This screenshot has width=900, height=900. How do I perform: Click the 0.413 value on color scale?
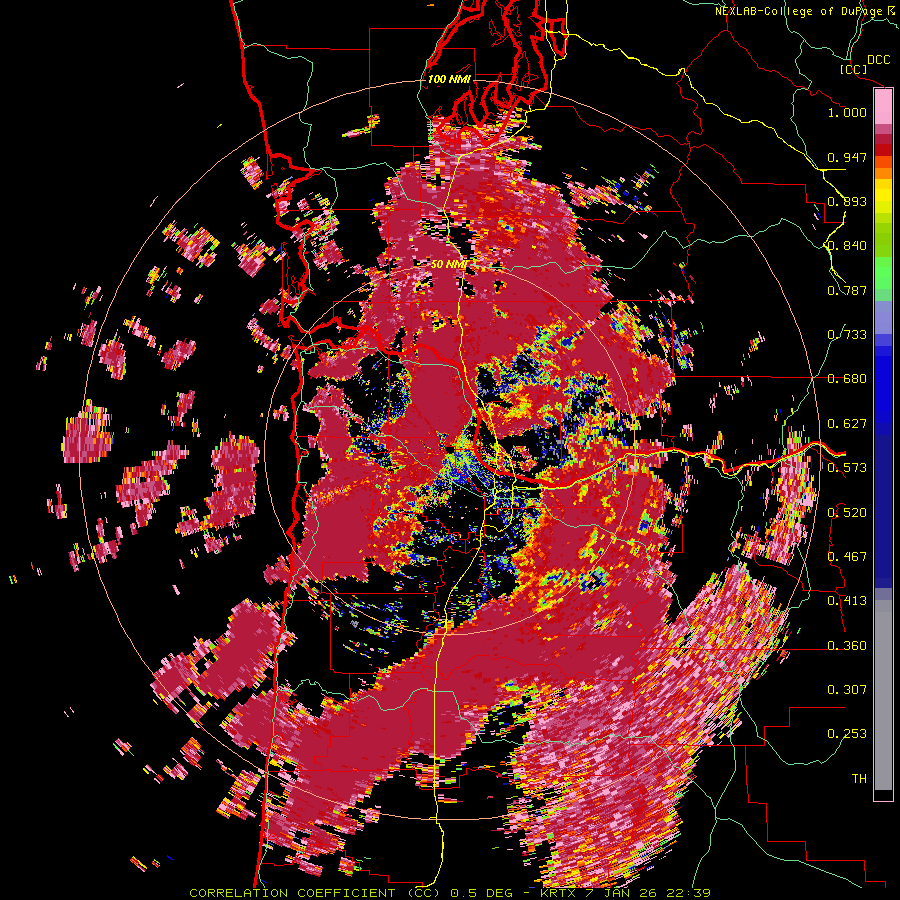847,601
